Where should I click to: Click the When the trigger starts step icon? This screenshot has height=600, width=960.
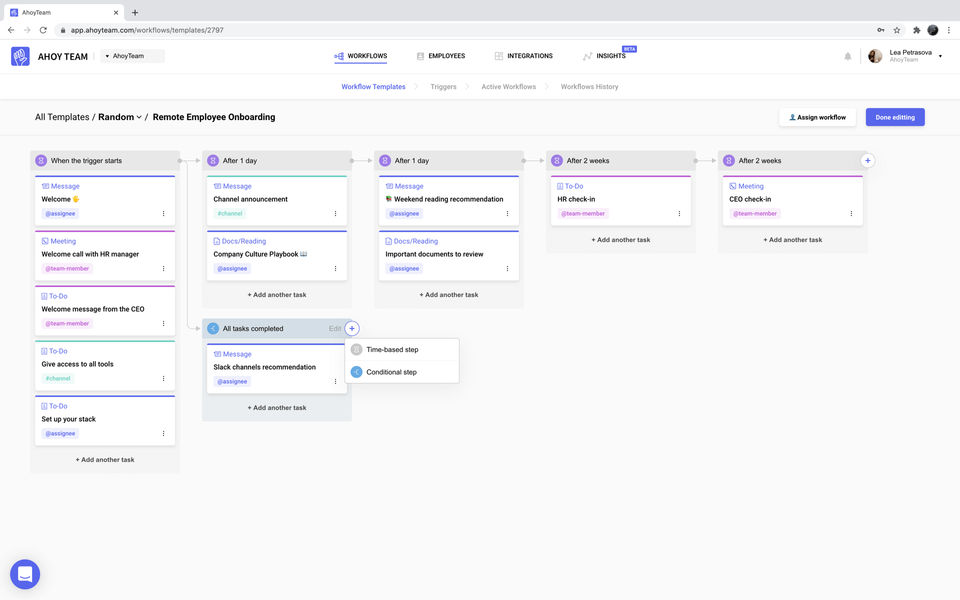coord(41,160)
